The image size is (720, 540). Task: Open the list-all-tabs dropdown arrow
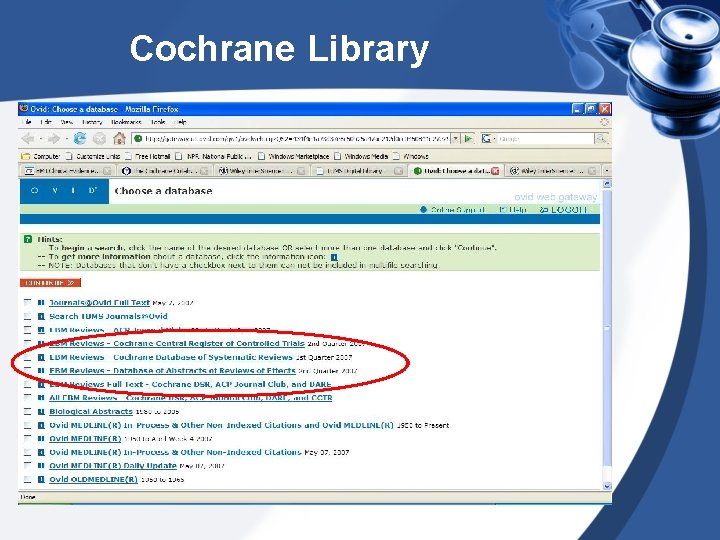tap(607, 171)
